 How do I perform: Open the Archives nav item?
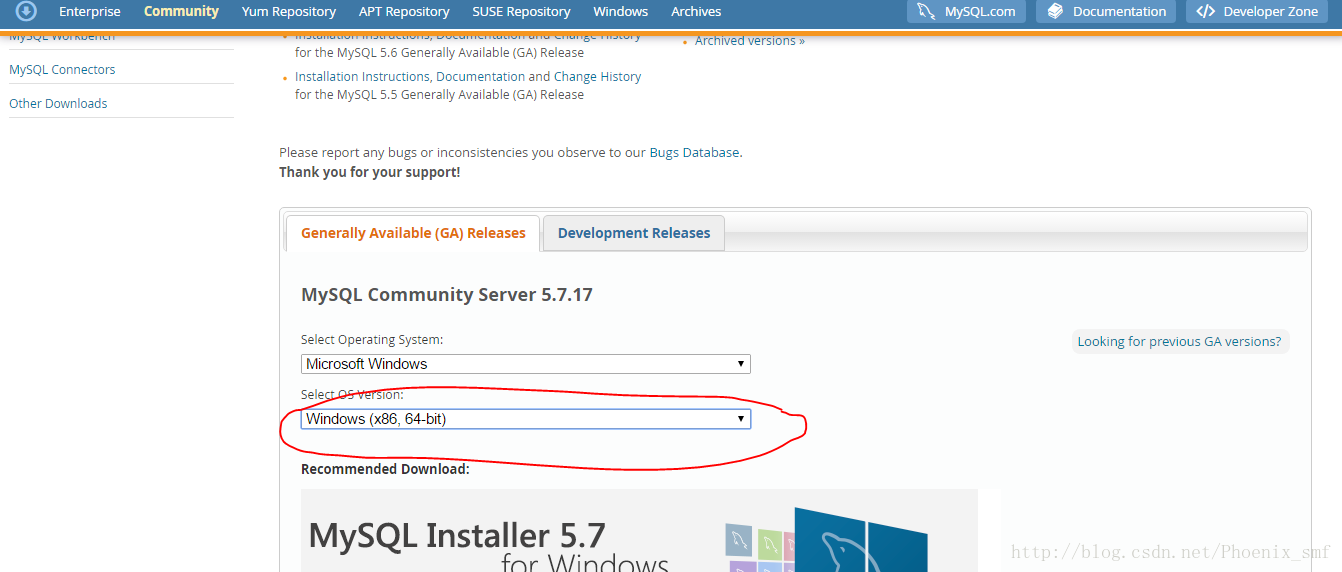point(696,12)
